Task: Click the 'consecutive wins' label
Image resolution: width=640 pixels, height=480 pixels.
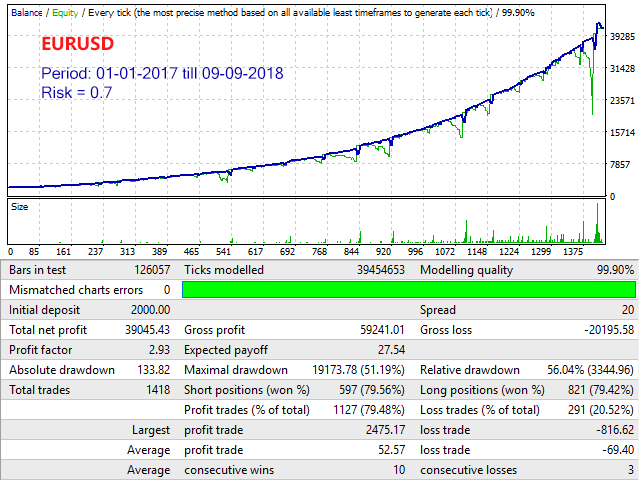Action: [x=229, y=470]
